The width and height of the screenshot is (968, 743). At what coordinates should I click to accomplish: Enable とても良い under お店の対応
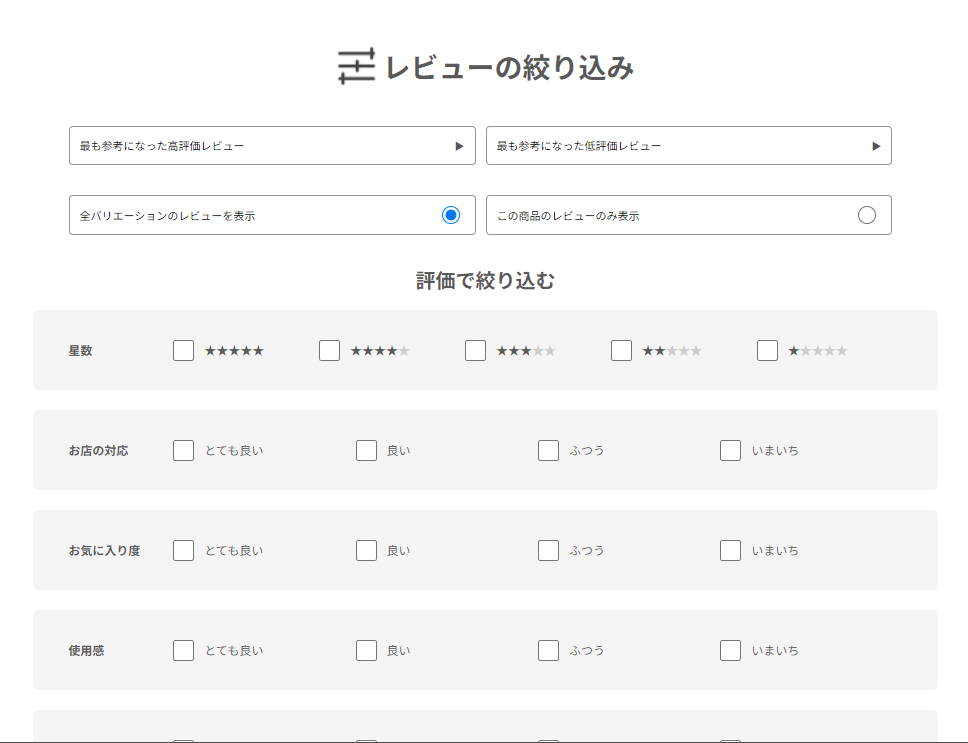click(x=183, y=450)
